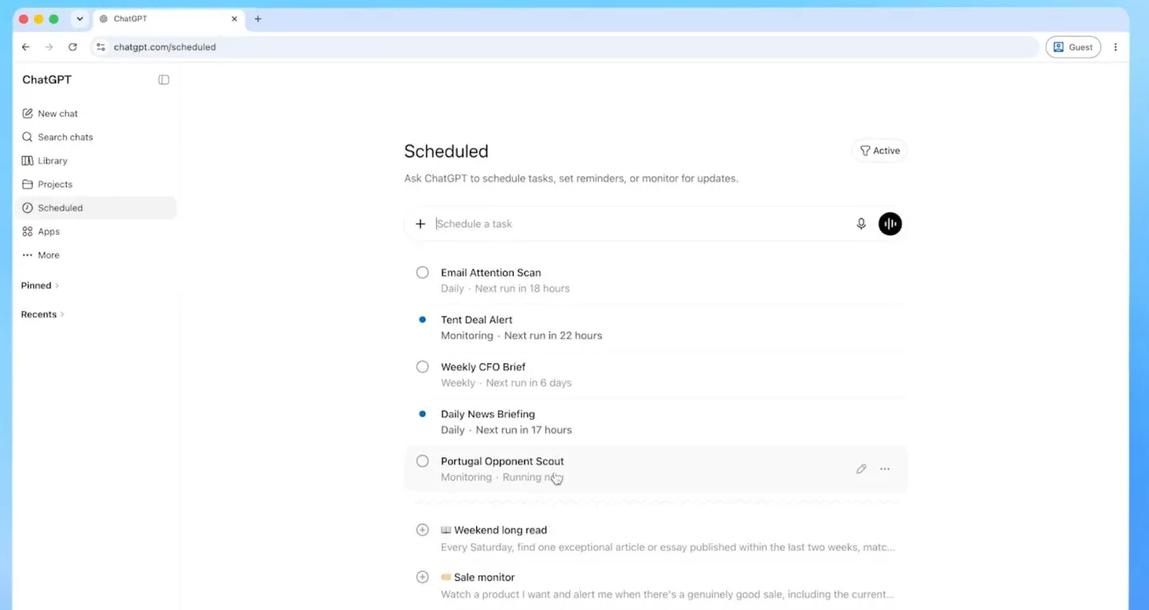
Task: Go forward in browser
Action: coord(49,47)
